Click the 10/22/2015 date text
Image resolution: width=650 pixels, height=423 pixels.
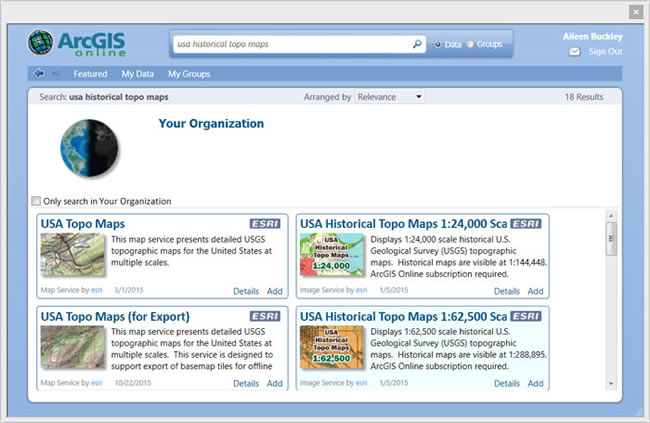[133, 383]
